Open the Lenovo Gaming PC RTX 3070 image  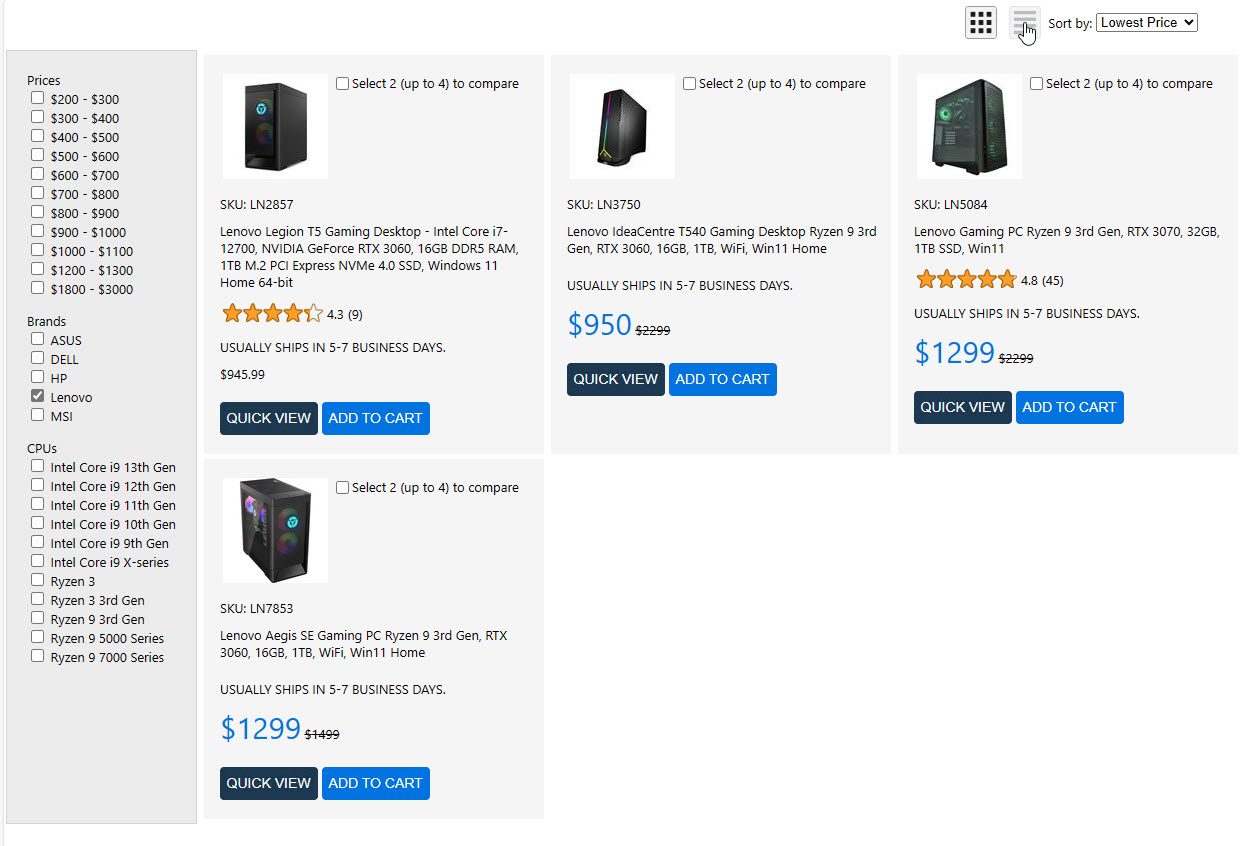pyautogui.click(x=968, y=126)
